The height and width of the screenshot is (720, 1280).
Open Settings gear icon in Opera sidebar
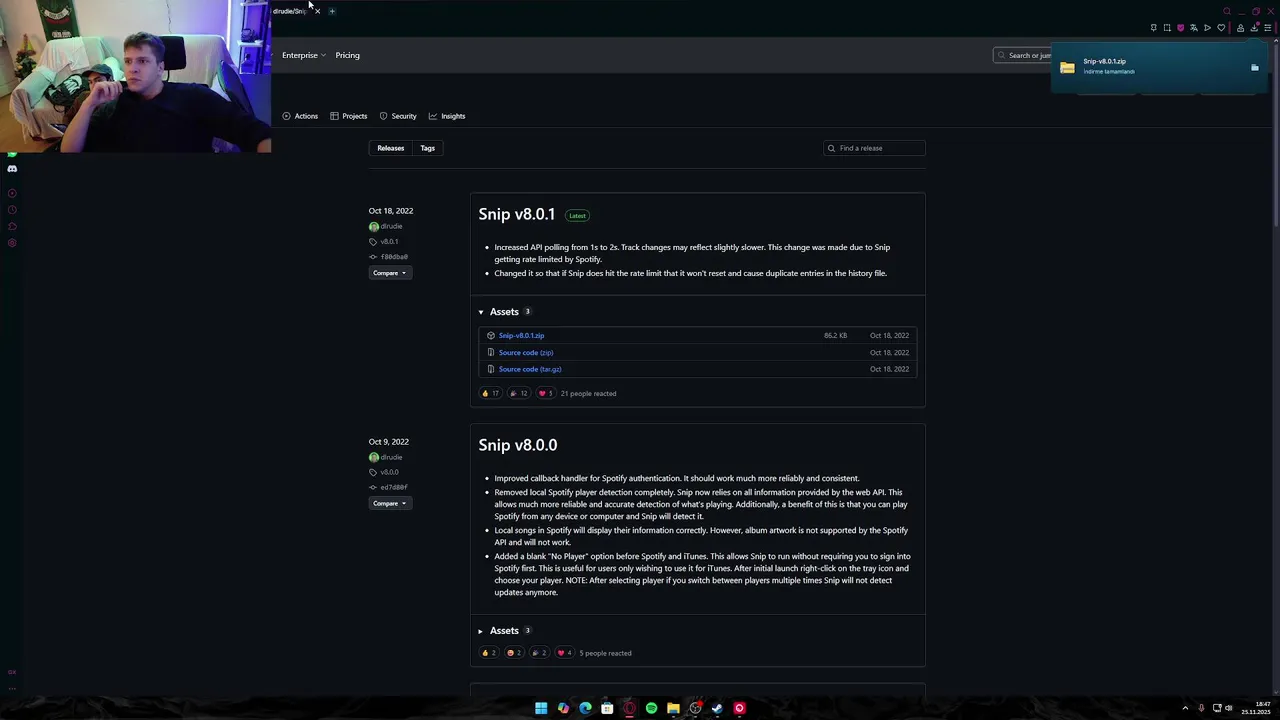point(12,243)
